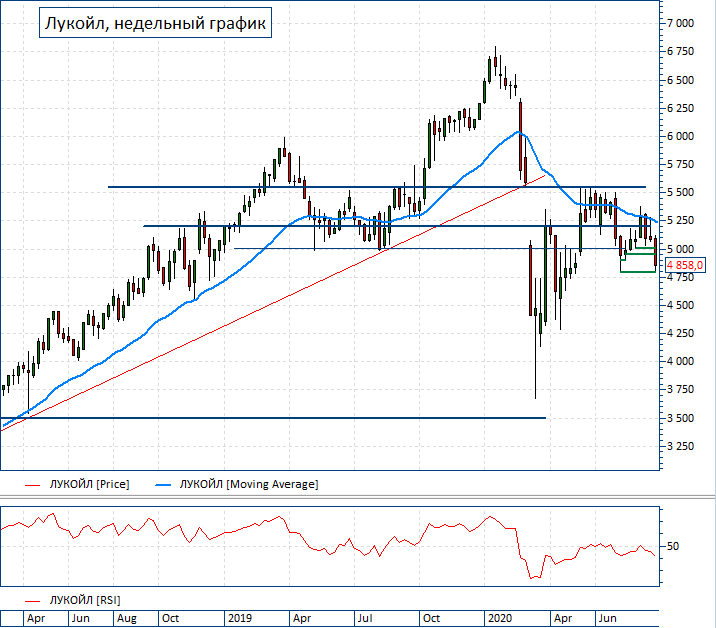Click the first 'Apr' label on the time axis
The height and width of the screenshot is (628, 716).
(36, 618)
